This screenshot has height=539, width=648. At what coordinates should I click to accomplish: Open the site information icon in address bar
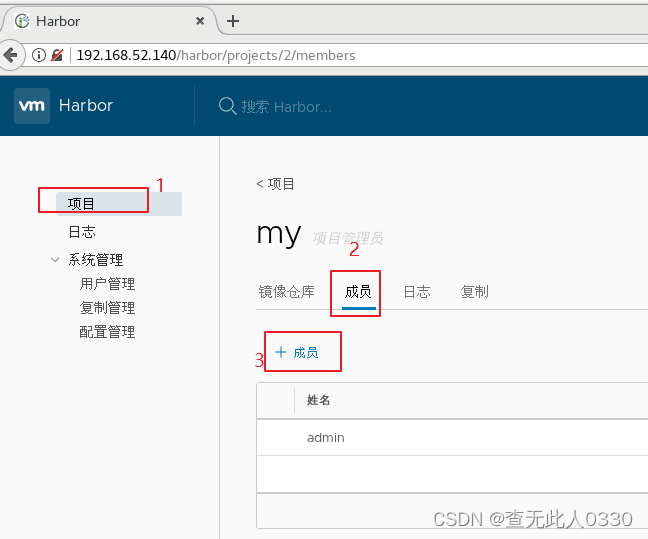pos(39,55)
